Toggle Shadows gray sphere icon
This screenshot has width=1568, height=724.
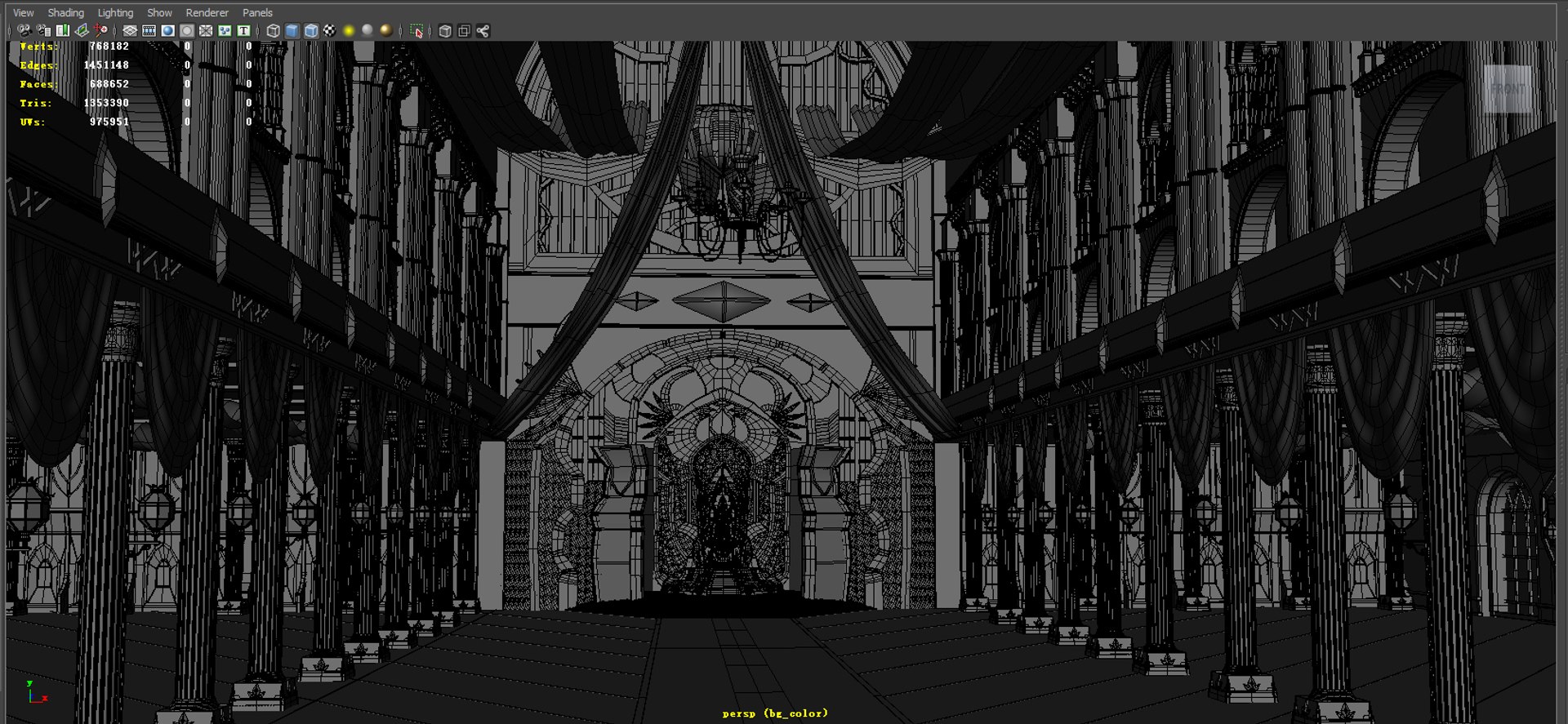click(x=367, y=31)
